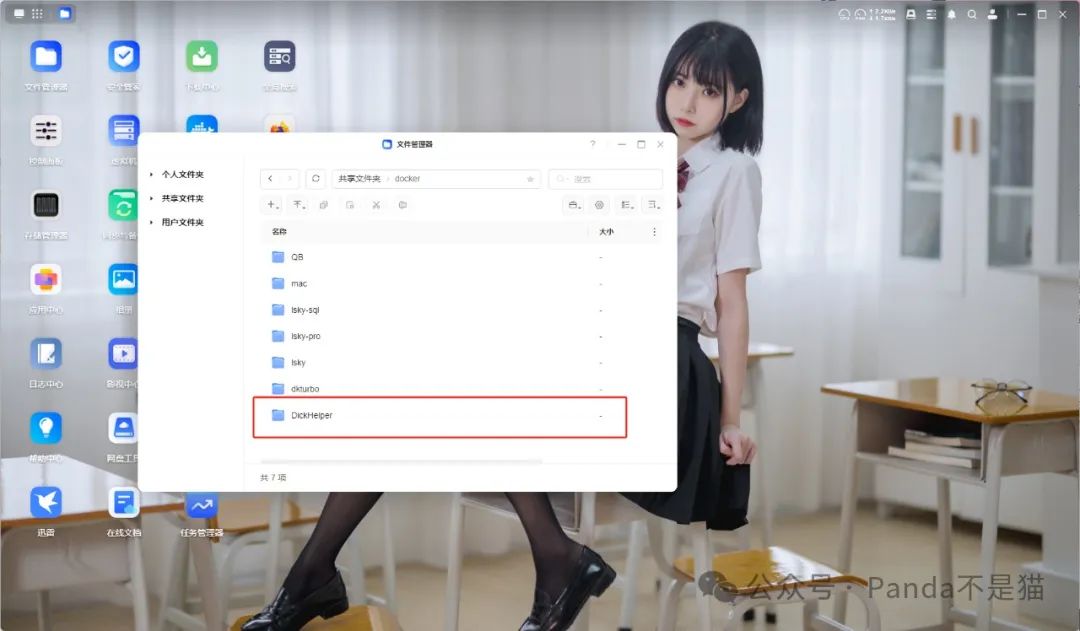
Task: Click 共享文件夹 in the breadcrumb path
Action: [359, 178]
